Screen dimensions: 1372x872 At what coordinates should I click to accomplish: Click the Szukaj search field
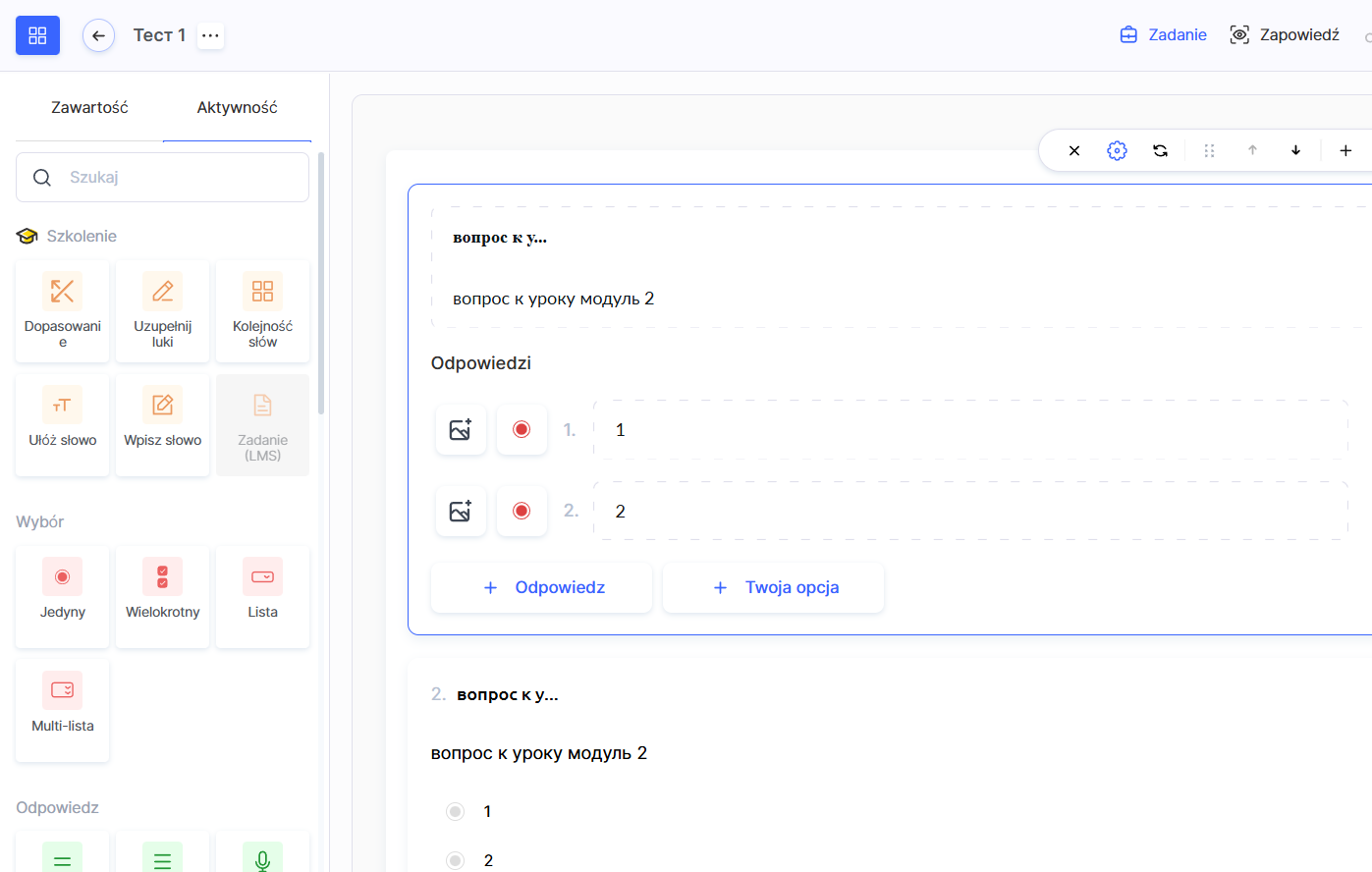pyautogui.click(x=177, y=178)
